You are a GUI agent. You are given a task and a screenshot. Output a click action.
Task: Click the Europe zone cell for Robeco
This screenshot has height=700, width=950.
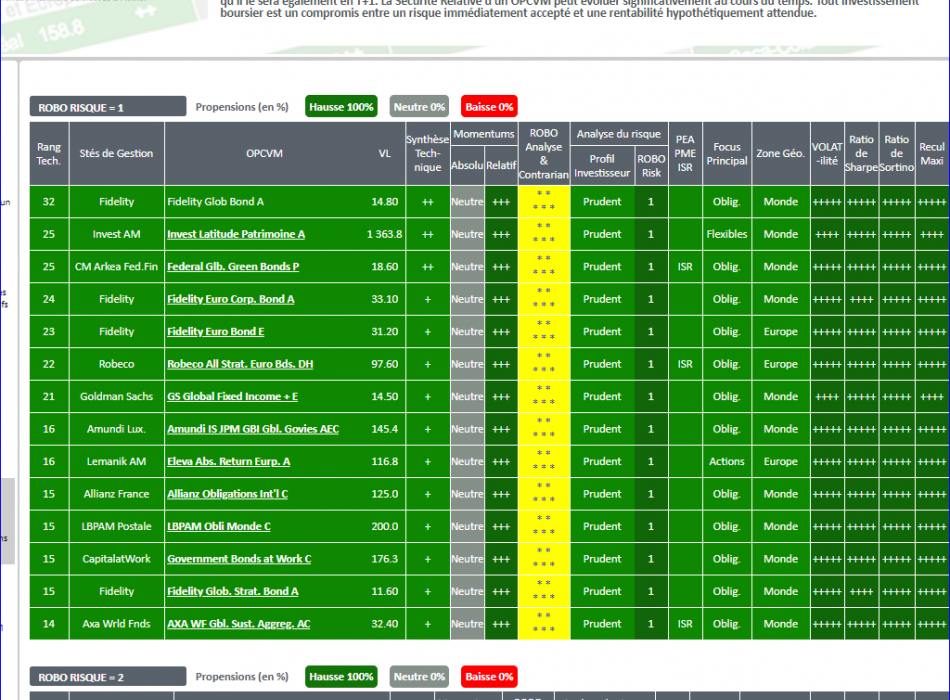[x=780, y=364]
